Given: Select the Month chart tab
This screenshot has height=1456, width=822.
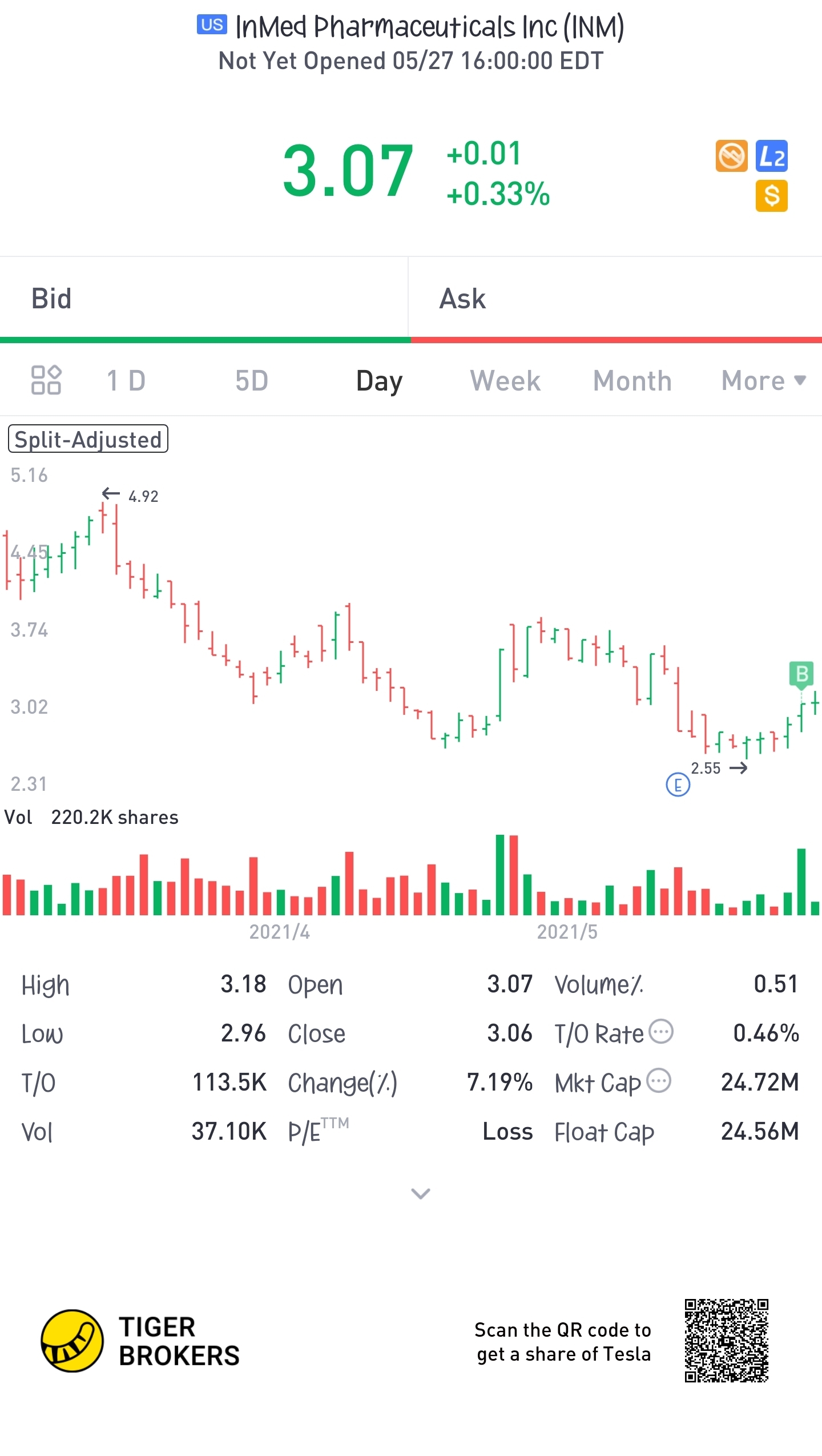Looking at the screenshot, I should click(632, 380).
